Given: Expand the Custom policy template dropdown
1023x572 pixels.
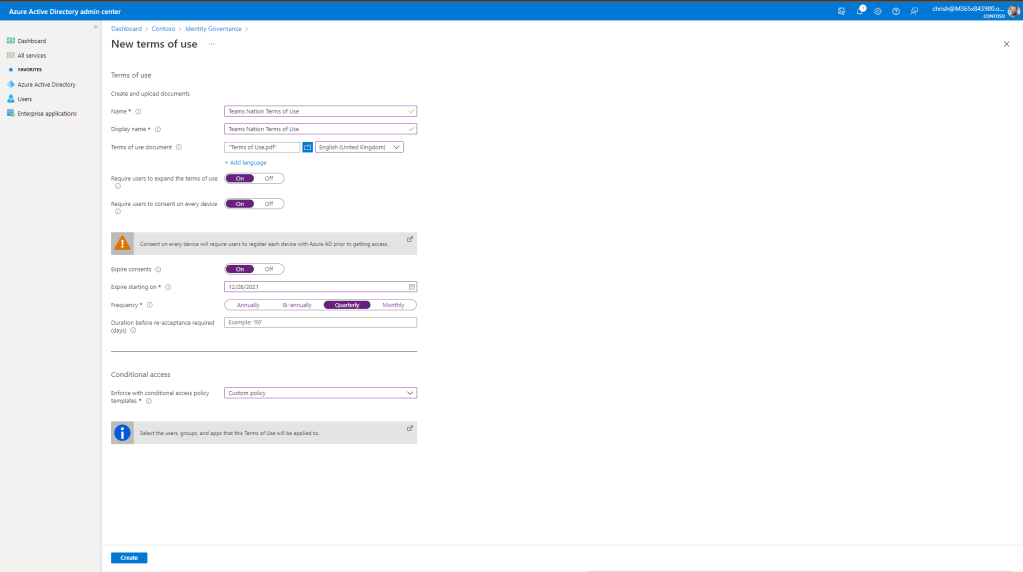Looking at the screenshot, I should coord(320,393).
